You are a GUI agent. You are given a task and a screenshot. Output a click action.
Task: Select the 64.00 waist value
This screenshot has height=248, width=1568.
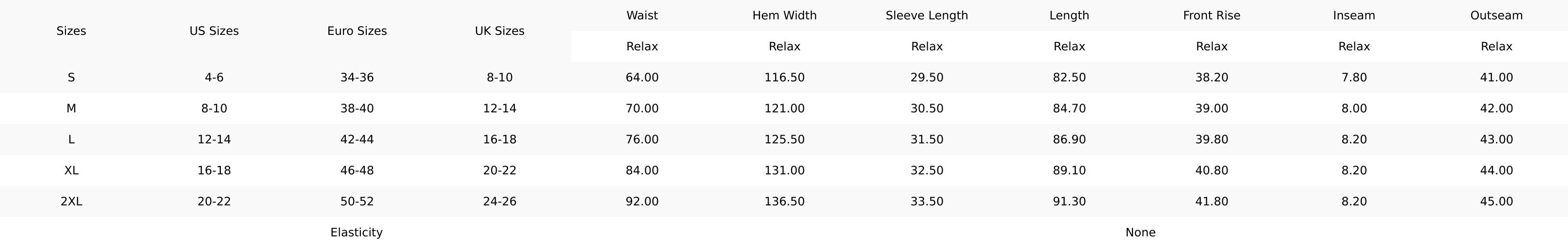pos(641,78)
